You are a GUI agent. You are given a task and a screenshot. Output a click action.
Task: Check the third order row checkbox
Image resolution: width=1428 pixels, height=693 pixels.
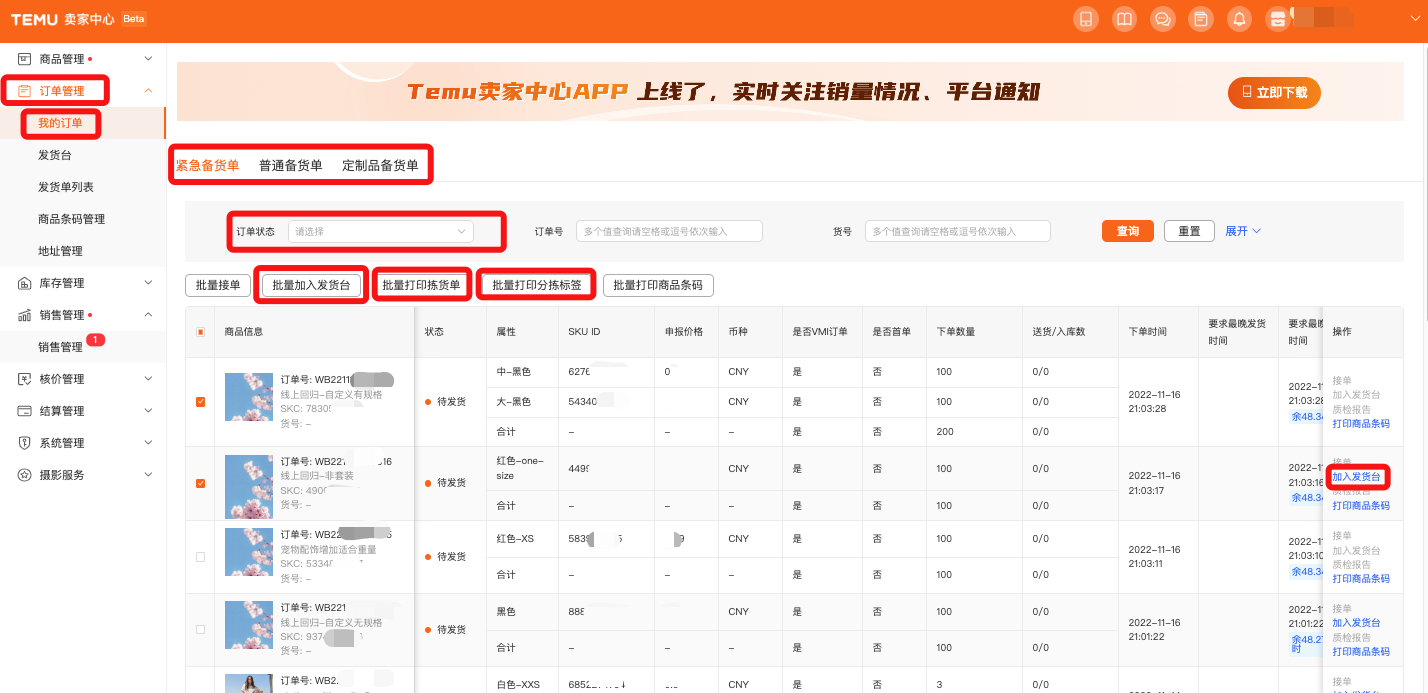tap(200, 557)
